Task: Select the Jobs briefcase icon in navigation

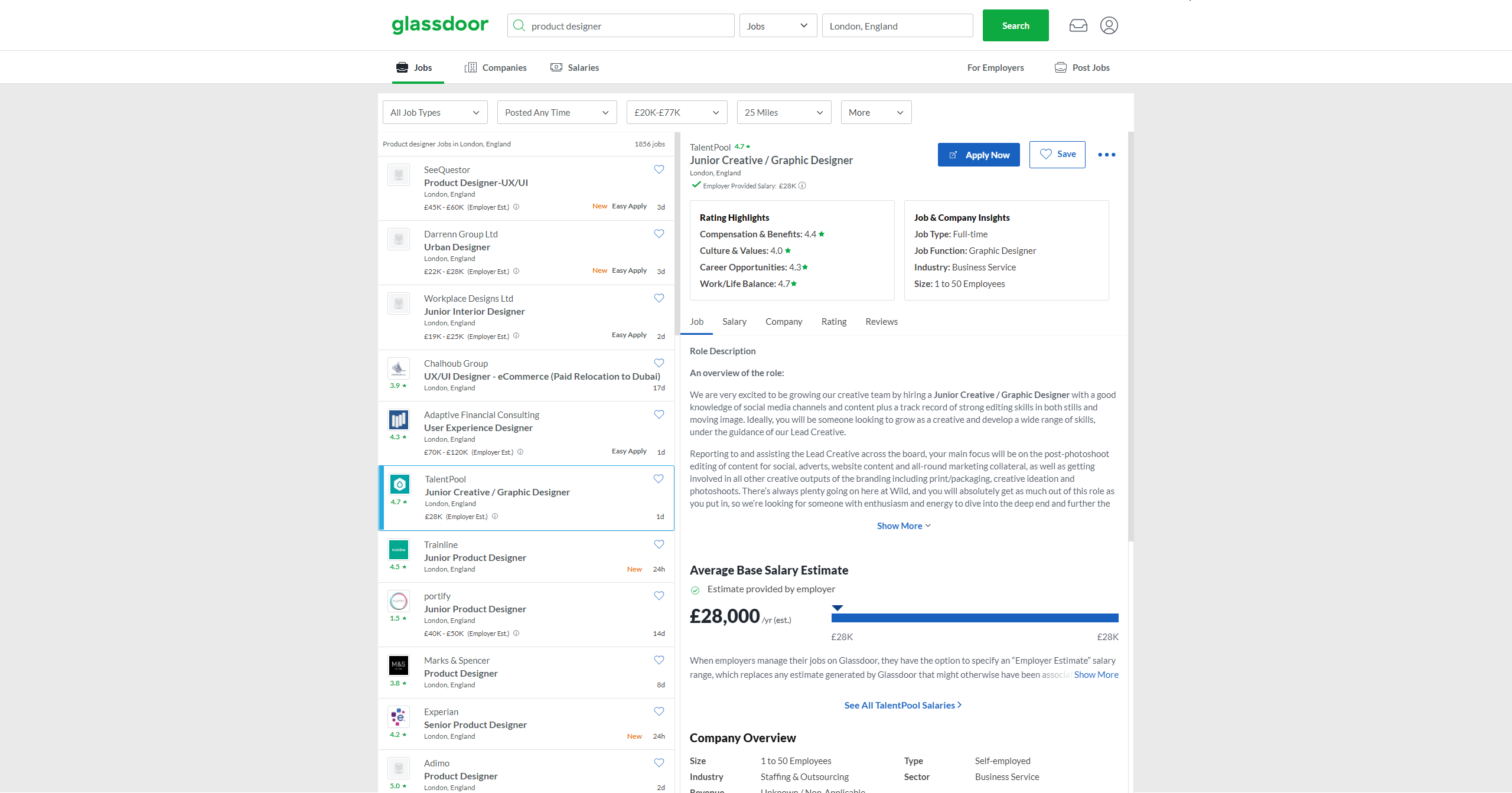Action: click(402, 67)
